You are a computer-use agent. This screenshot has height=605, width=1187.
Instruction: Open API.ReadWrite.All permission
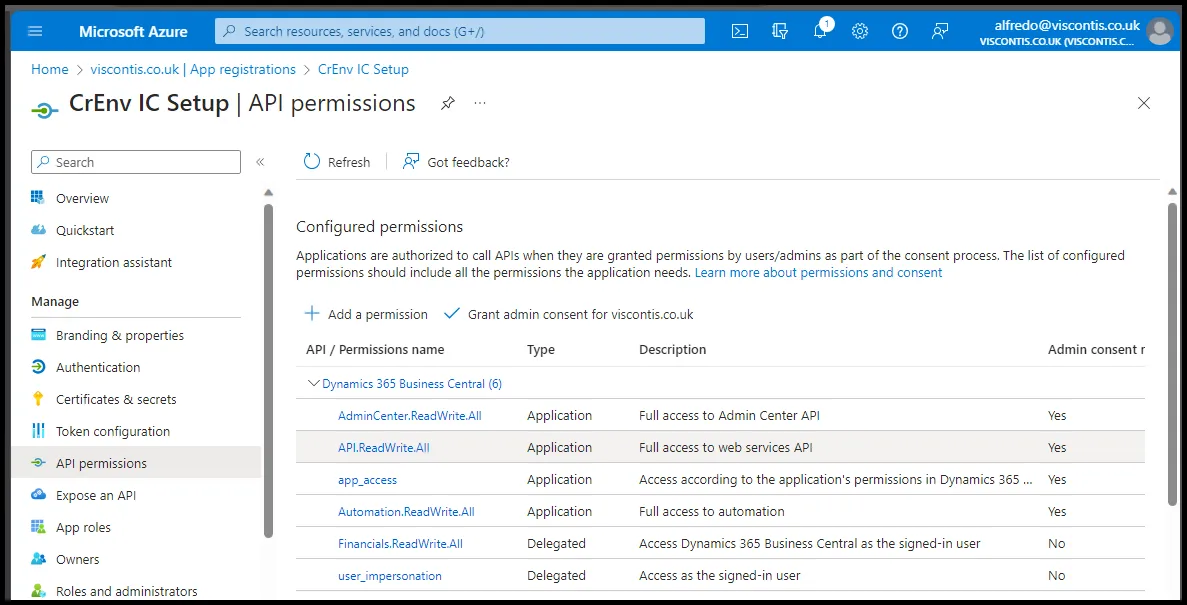(384, 448)
